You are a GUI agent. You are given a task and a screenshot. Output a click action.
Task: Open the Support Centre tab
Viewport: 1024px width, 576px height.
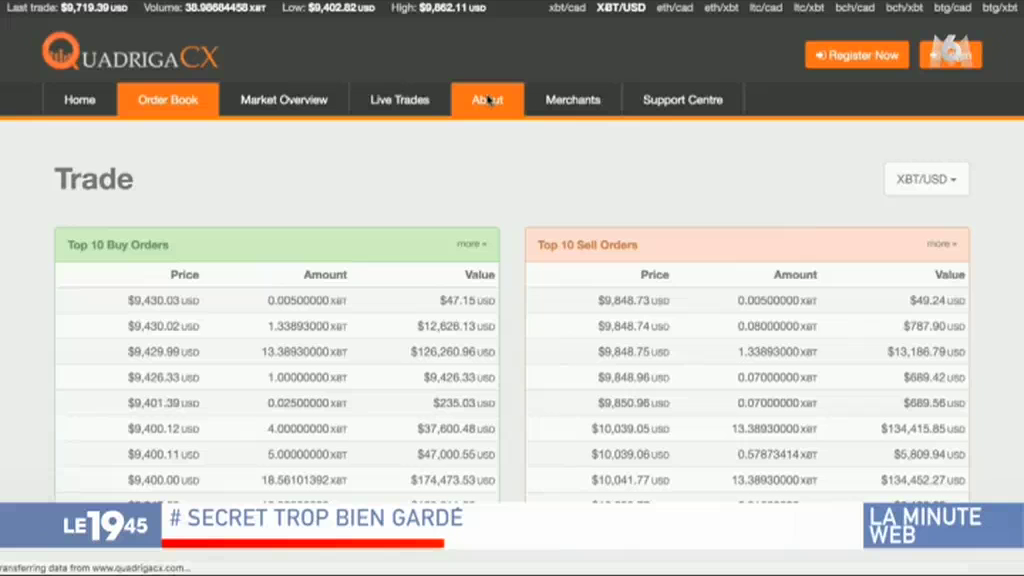pos(682,100)
